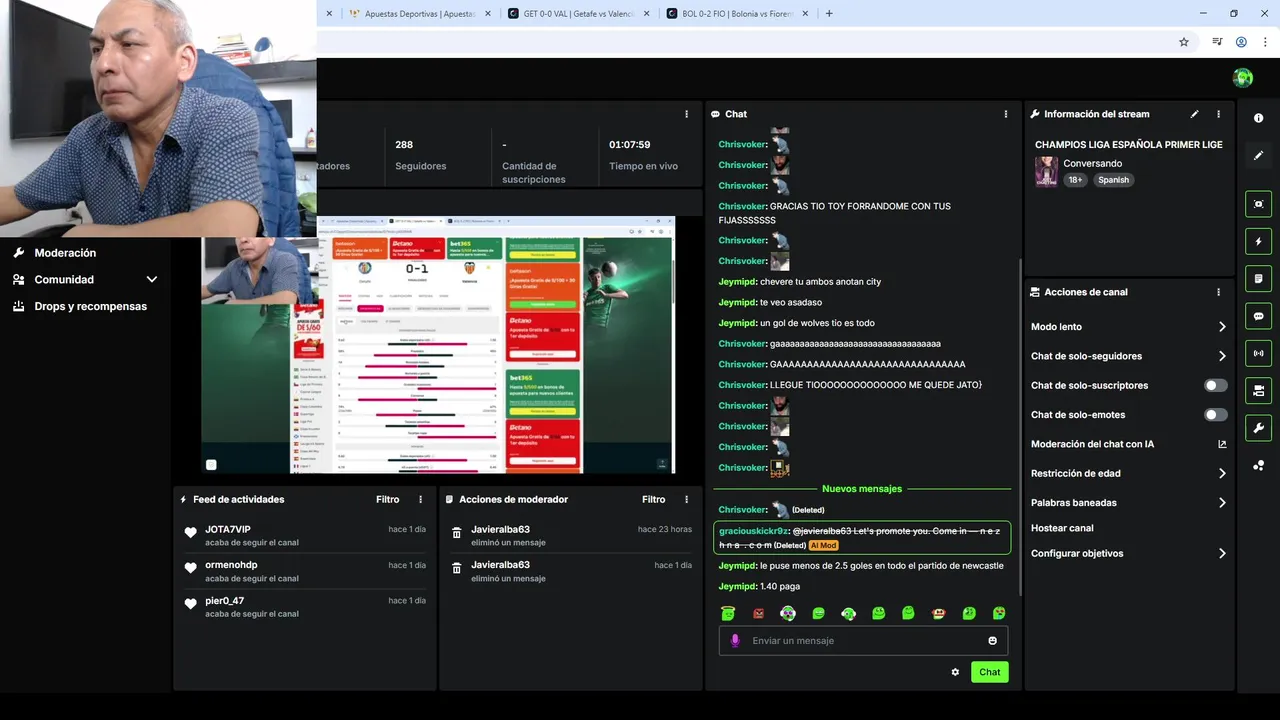This screenshot has width=1280, height=720.
Task: Open Drops y recompensas in left menu
Action: click(x=90, y=306)
